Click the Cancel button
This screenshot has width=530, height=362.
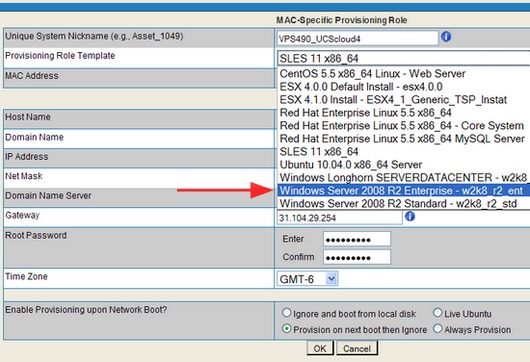click(357, 348)
